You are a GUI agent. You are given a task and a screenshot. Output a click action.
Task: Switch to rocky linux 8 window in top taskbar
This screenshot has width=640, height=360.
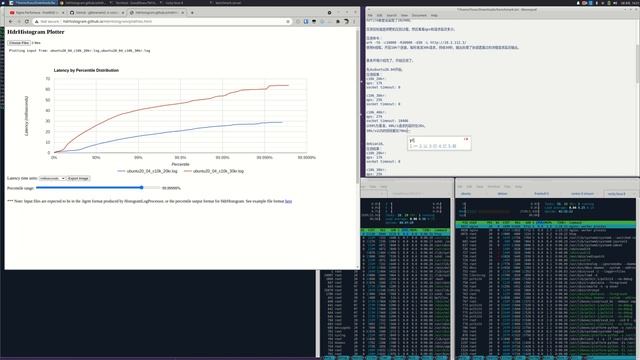[x=174, y=3]
